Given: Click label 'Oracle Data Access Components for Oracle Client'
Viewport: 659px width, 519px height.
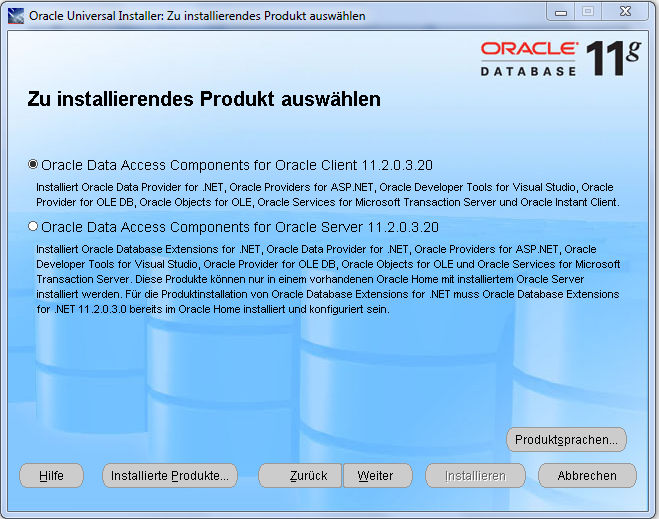Looking at the screenshot, I should pyautogui.click(x=199, y=165).
